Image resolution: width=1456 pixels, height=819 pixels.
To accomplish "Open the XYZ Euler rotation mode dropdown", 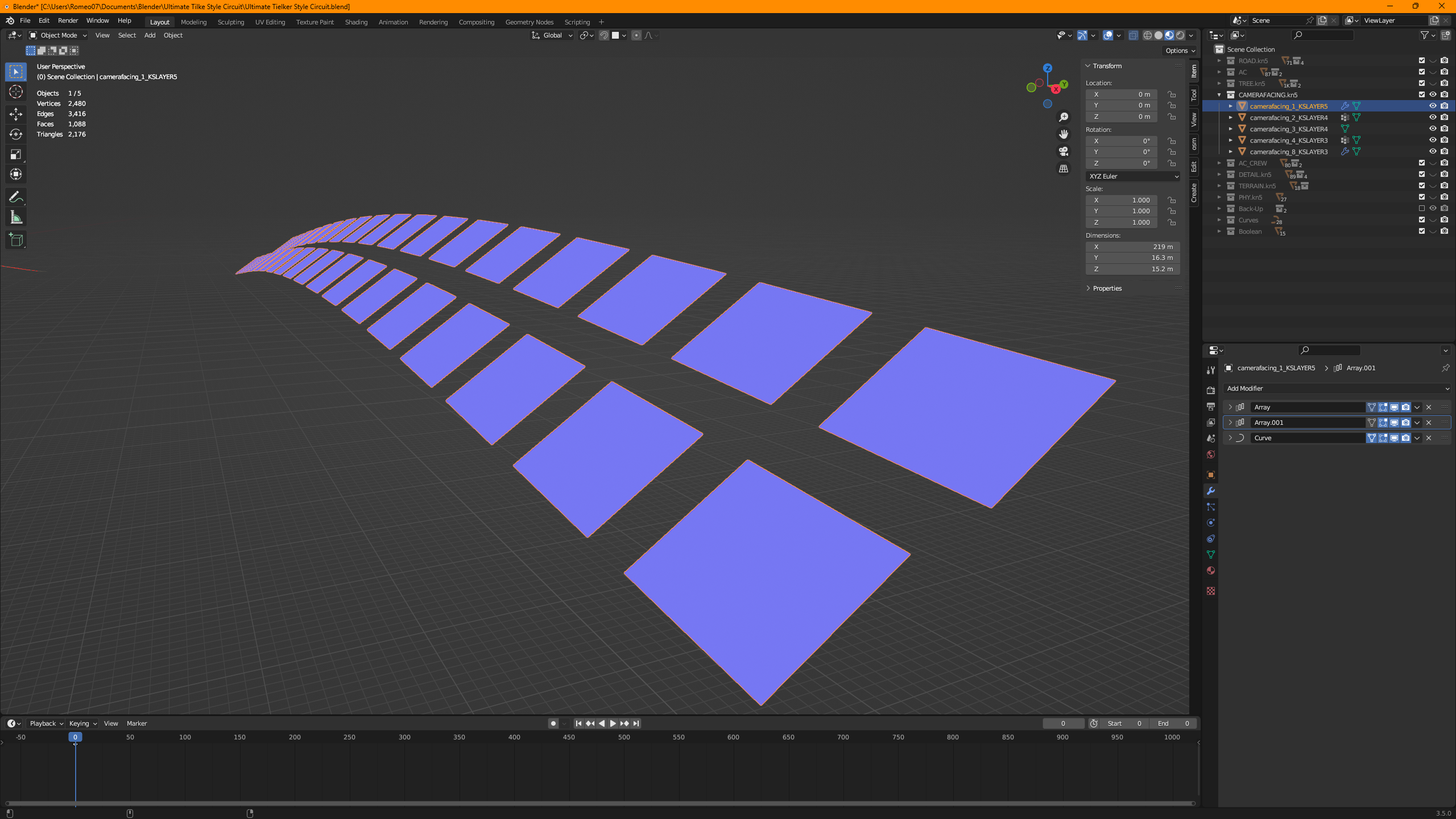I will click(1133, 176).
